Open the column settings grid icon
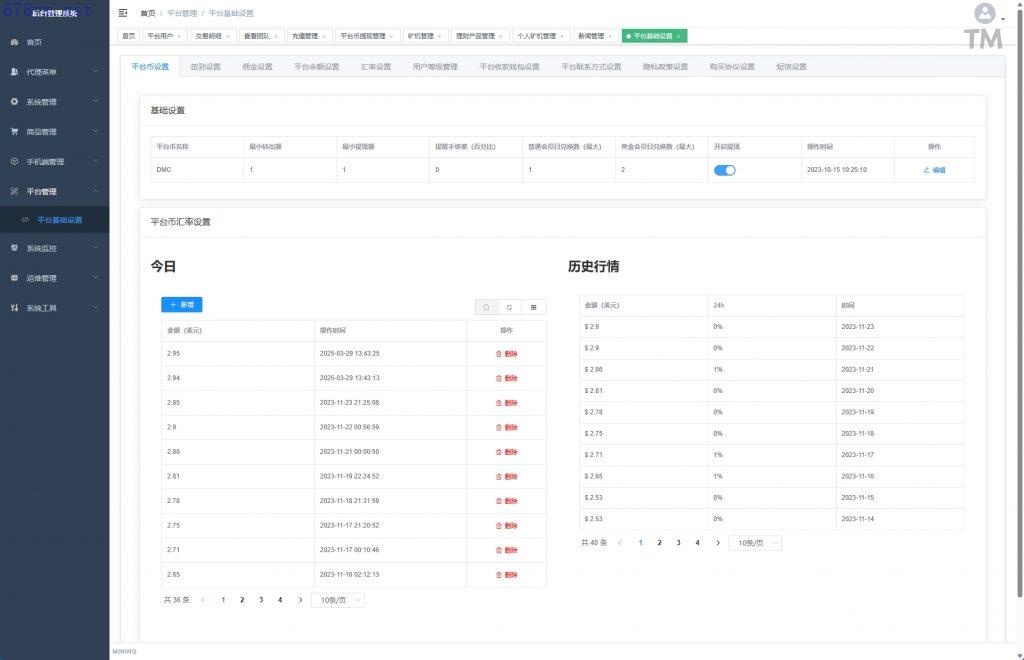The height and width of the screenshot is (660, 1024). [x=534, y=307]
